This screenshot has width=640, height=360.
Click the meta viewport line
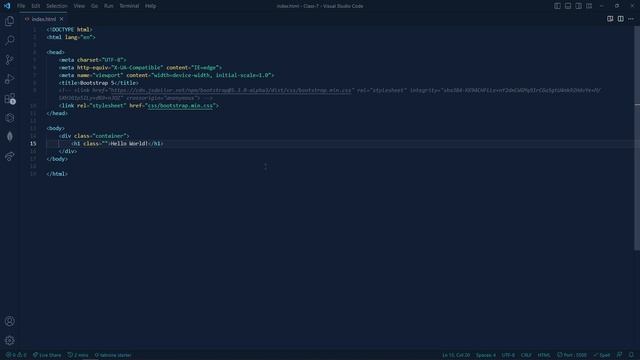167,75
